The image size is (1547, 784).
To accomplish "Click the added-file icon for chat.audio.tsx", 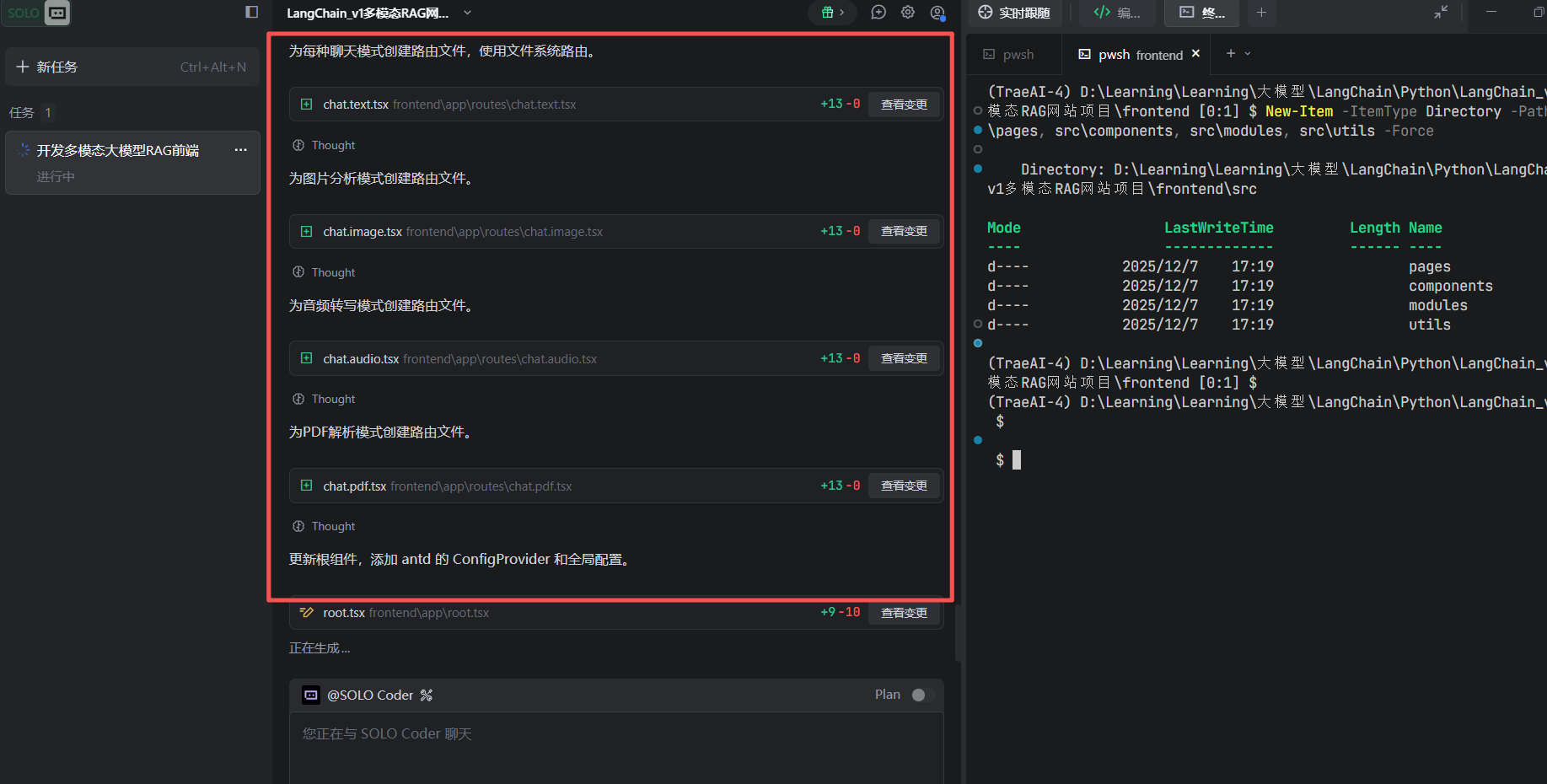I will click(x=306, y=358).
